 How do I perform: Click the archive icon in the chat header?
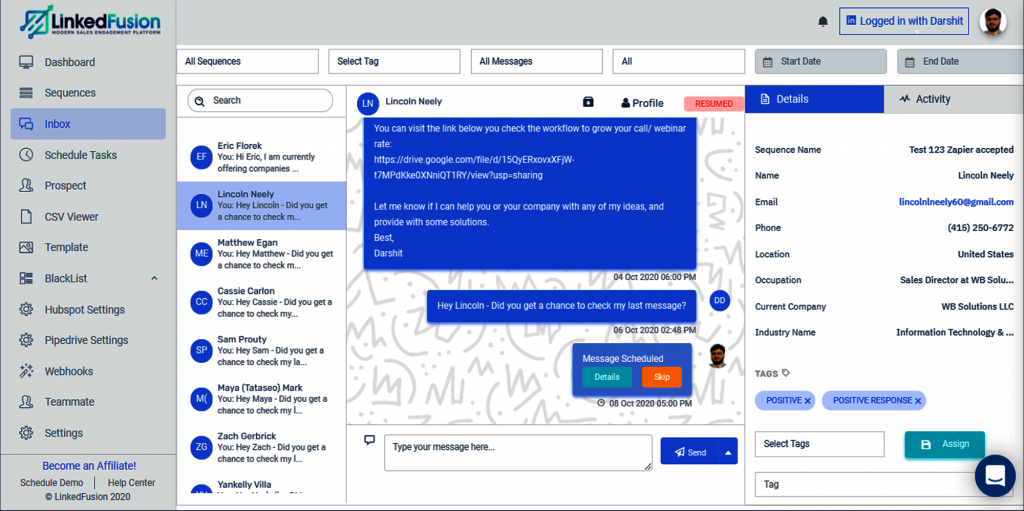point(588,101)
